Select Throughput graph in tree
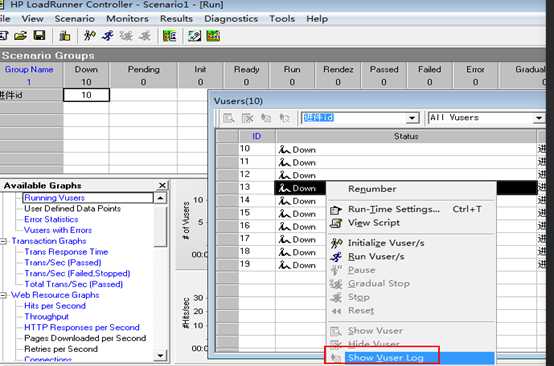 coord(46,317)
